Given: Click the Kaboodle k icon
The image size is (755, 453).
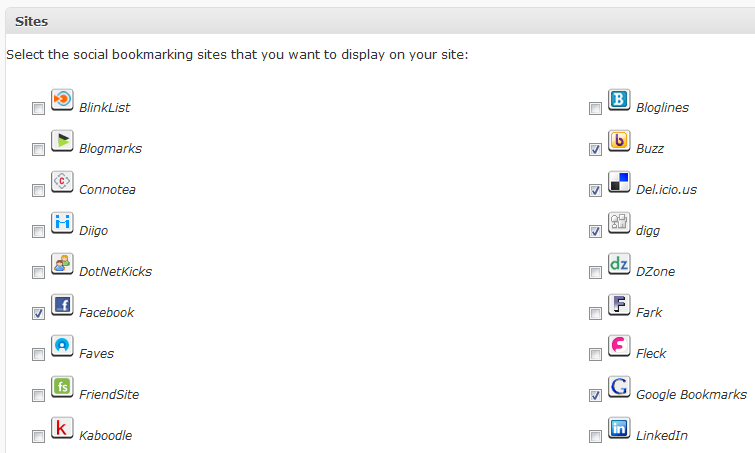Looking at the screenshot, I should [62, 427].
